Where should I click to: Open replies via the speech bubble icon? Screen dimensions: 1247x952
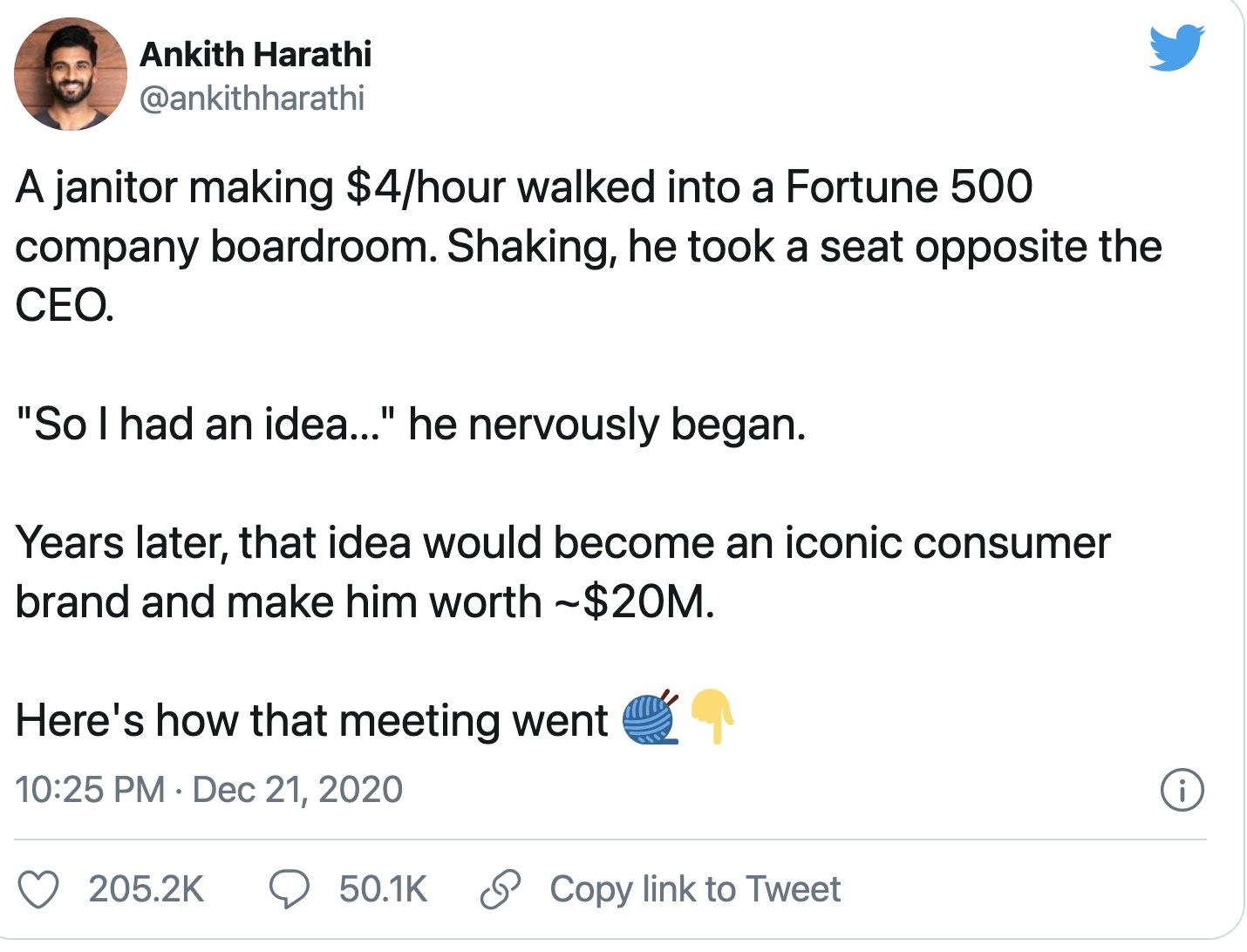(x=289, y=890)
